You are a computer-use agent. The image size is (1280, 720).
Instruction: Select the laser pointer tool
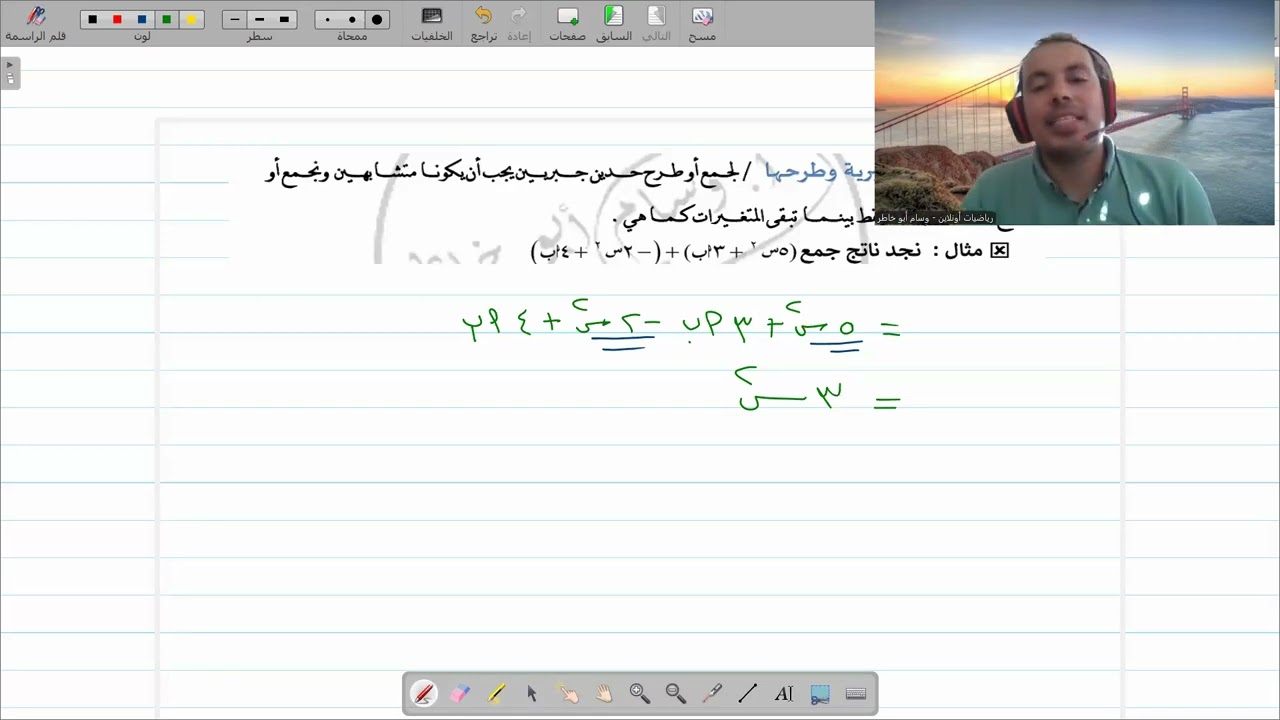tap(712, 693)
